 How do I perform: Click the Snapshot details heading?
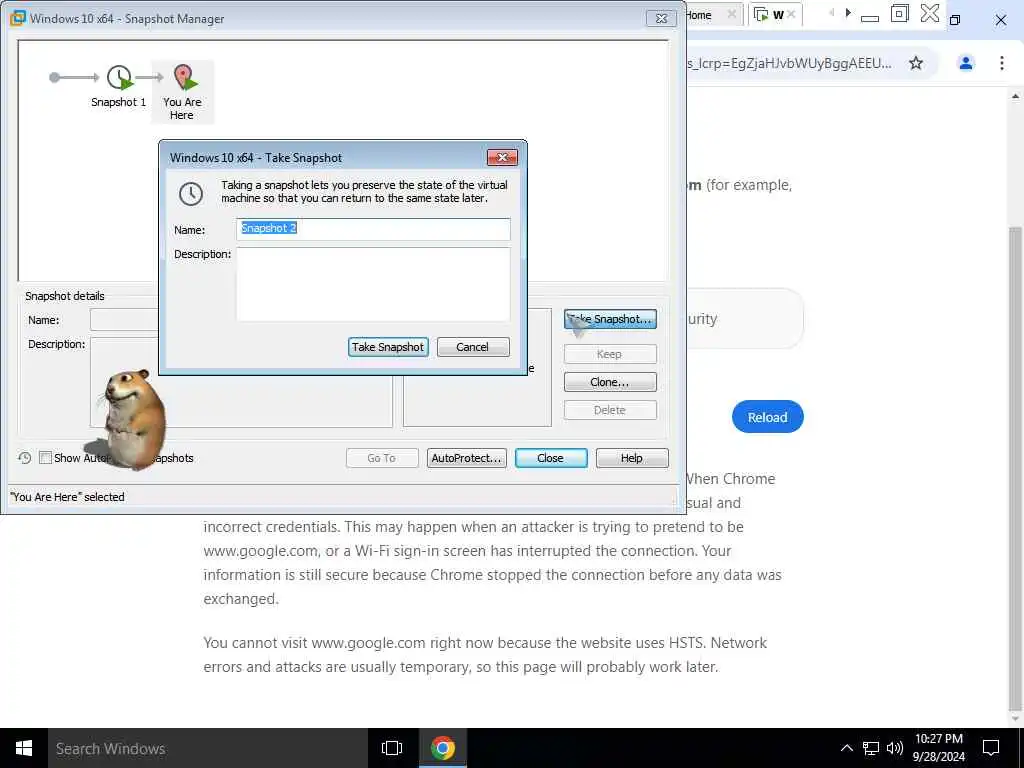tap(65, 296)
